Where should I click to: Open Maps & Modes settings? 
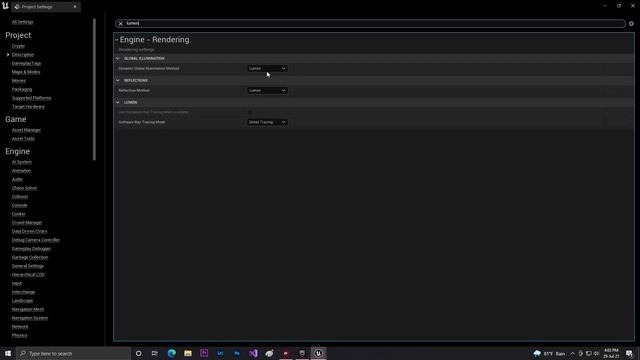point(26,72)
